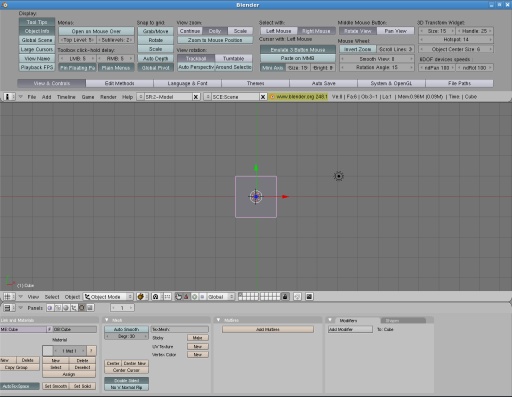The image size is (512, 397).
Task: Open the draw type shading selector
Action: click(141, 297)
